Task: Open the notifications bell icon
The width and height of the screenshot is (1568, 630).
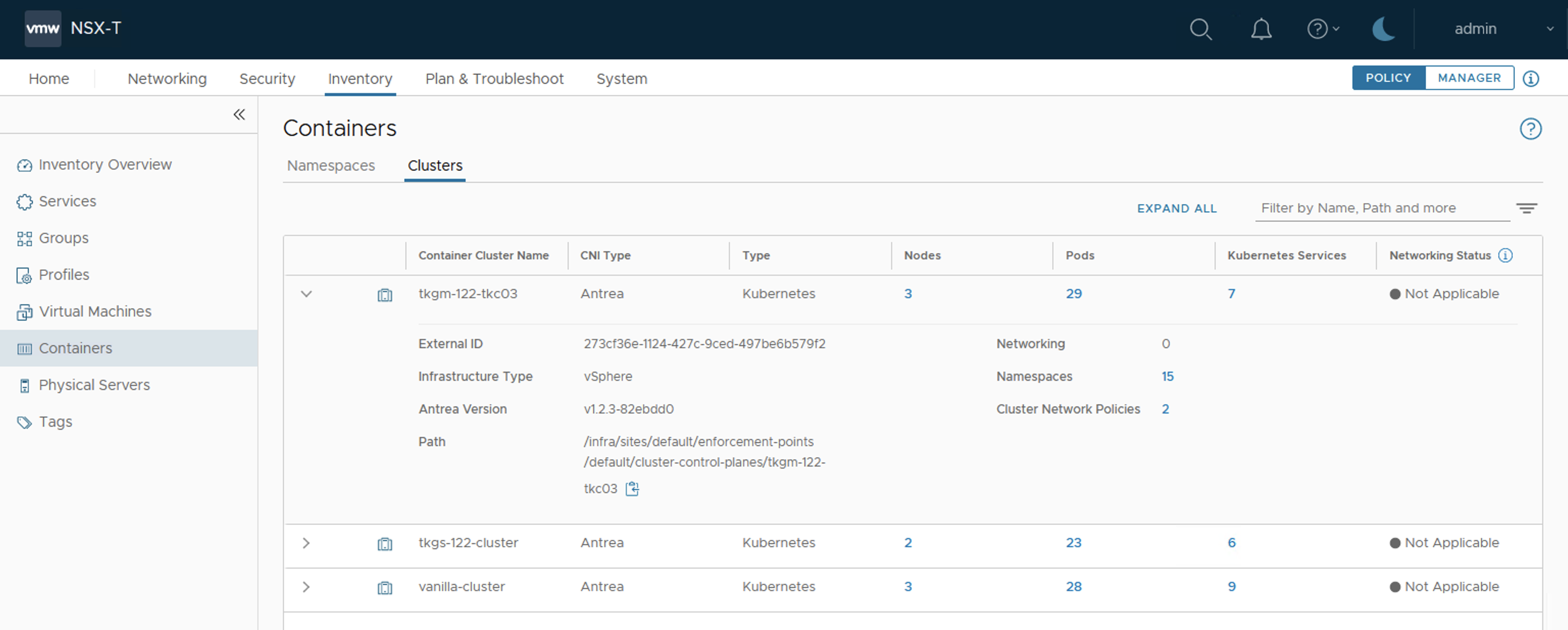Action: click(x=1261, y=29)
